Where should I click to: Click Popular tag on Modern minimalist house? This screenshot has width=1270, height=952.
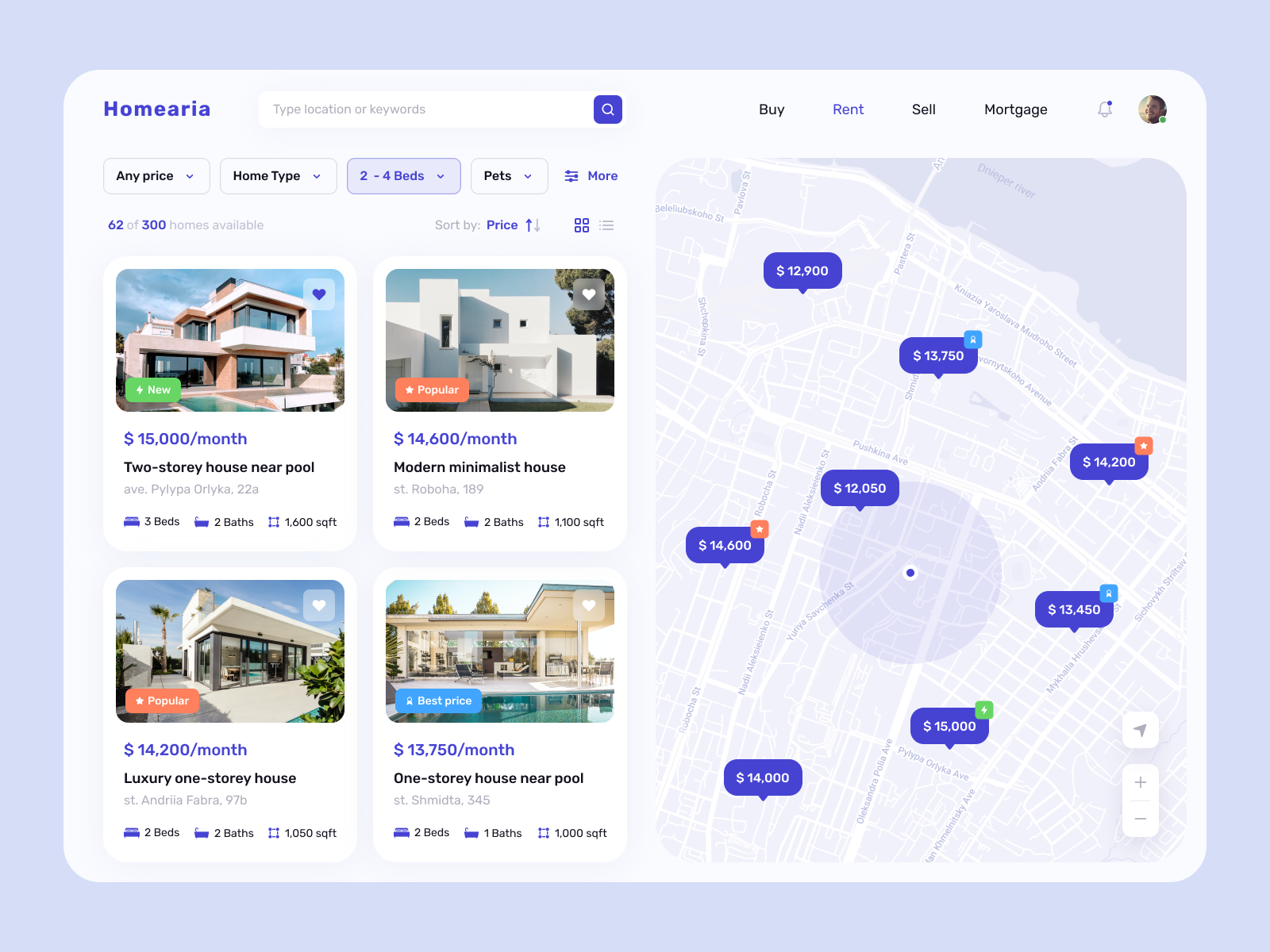point(433,390)
